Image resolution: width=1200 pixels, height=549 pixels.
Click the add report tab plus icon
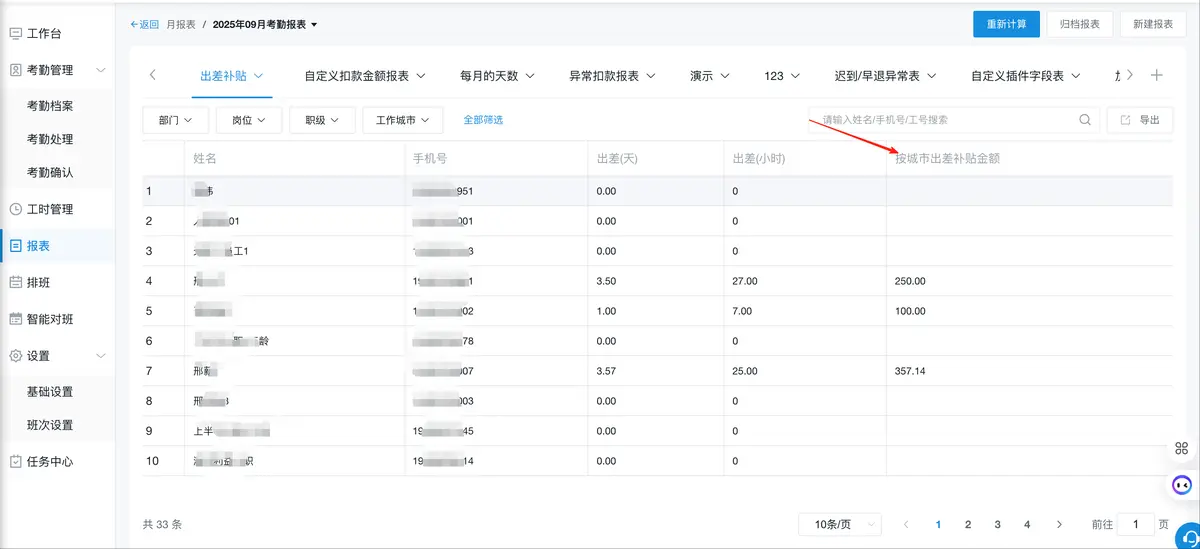[1157, 75]
